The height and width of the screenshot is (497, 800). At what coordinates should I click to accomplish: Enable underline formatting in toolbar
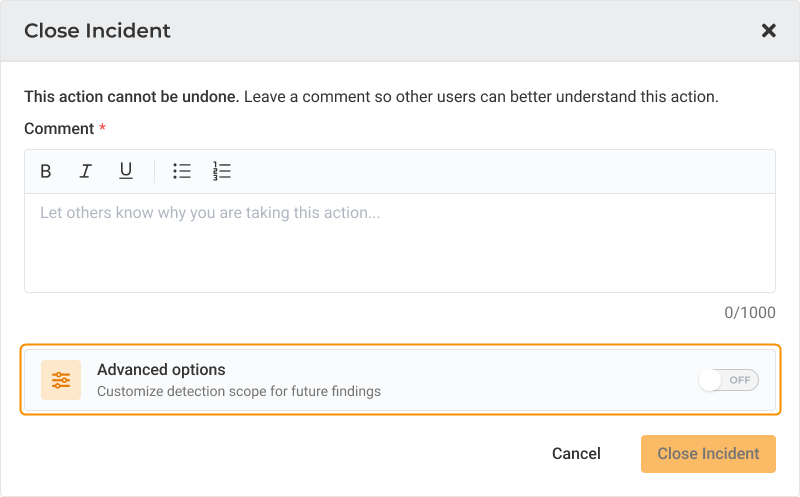pyautogui.click(x=126, y=171)
